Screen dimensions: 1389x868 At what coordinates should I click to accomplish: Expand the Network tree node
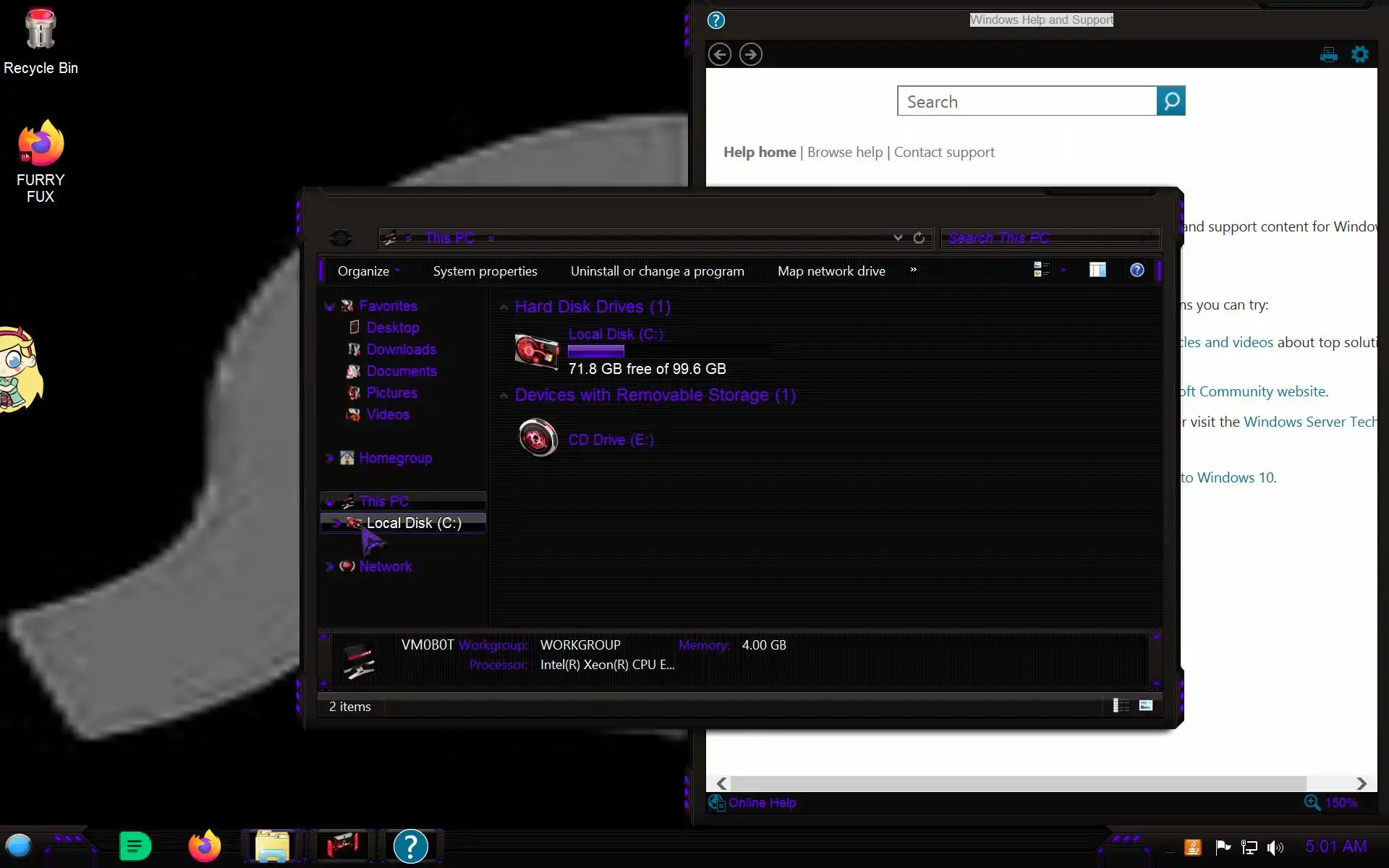pos(329,567)
